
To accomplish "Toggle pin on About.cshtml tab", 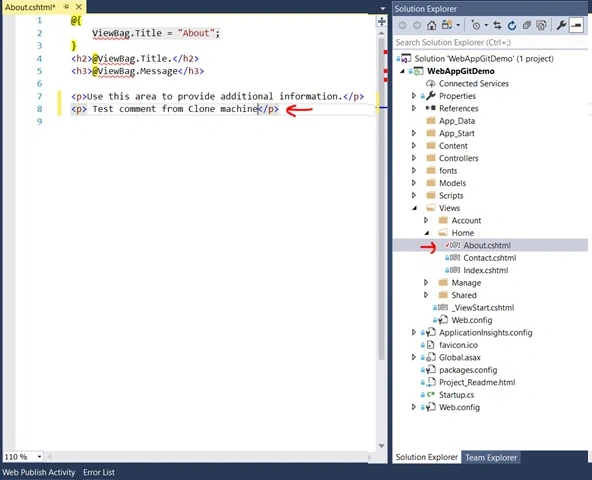I will pos(66,7).
